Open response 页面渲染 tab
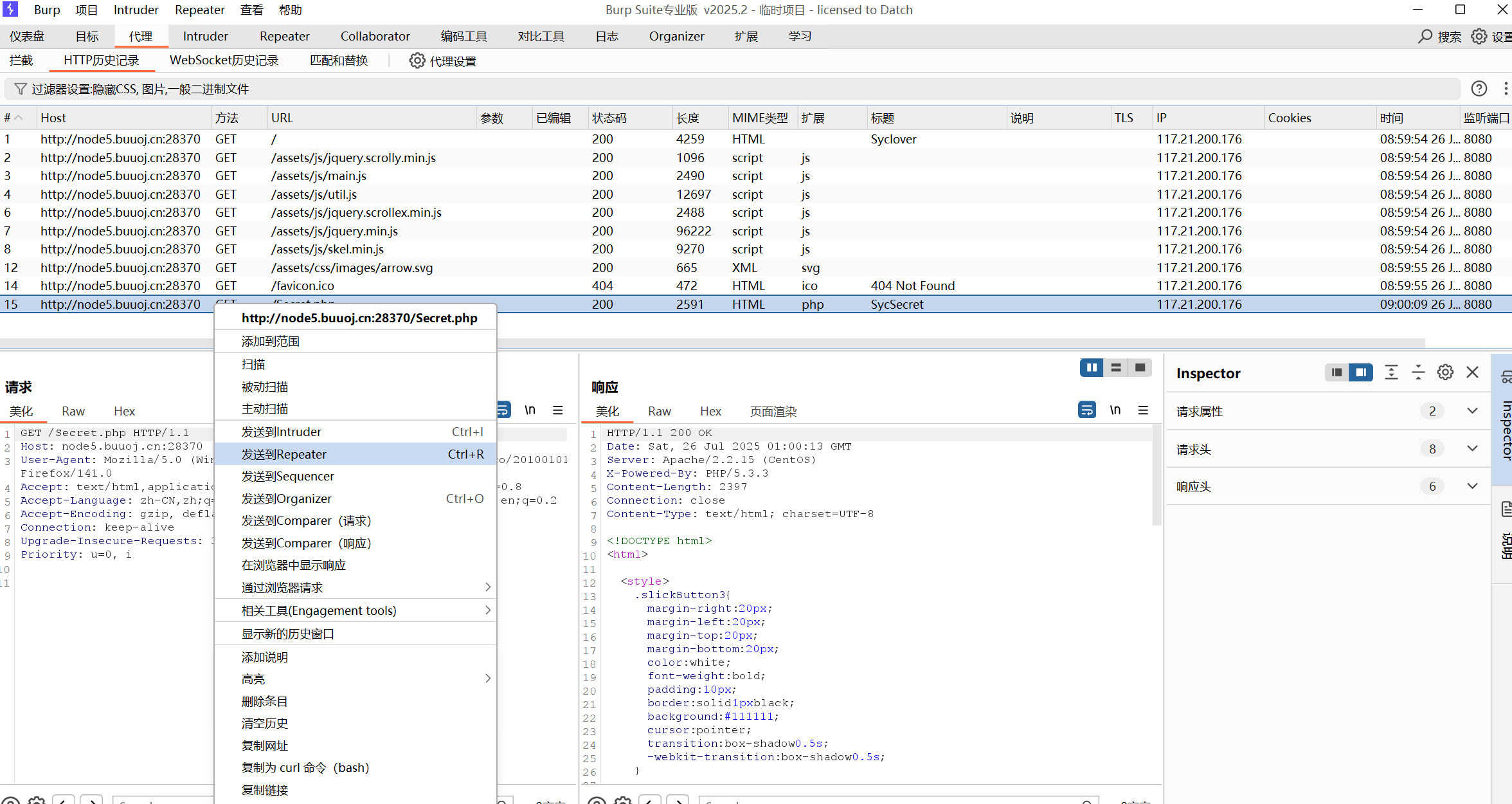The height and width of the screenshot is (804, 1512). (773, 411)
